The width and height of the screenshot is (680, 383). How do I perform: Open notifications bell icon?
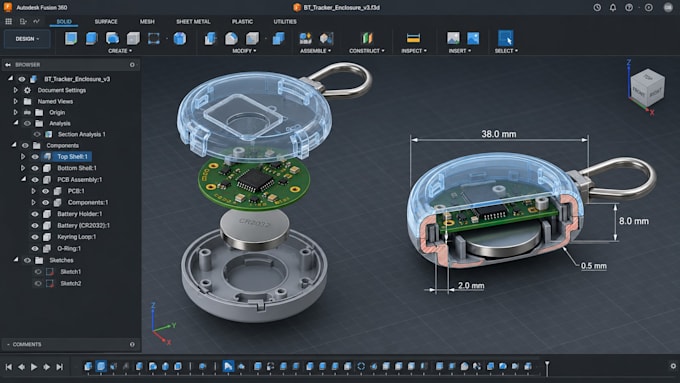click(x=613, y=7)
